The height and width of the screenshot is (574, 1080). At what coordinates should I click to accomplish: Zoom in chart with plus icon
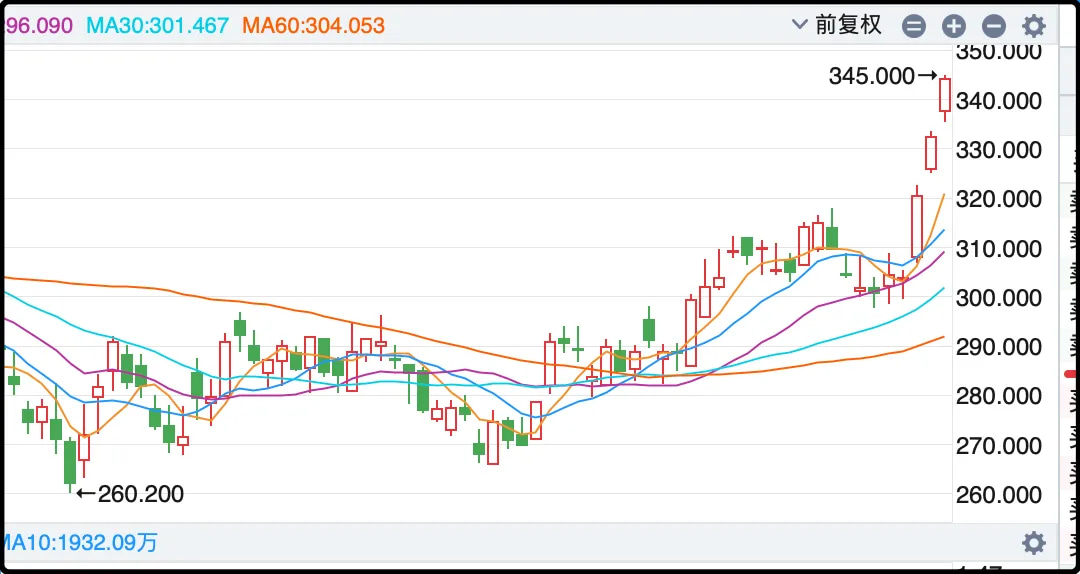click(x=954, y=27)
